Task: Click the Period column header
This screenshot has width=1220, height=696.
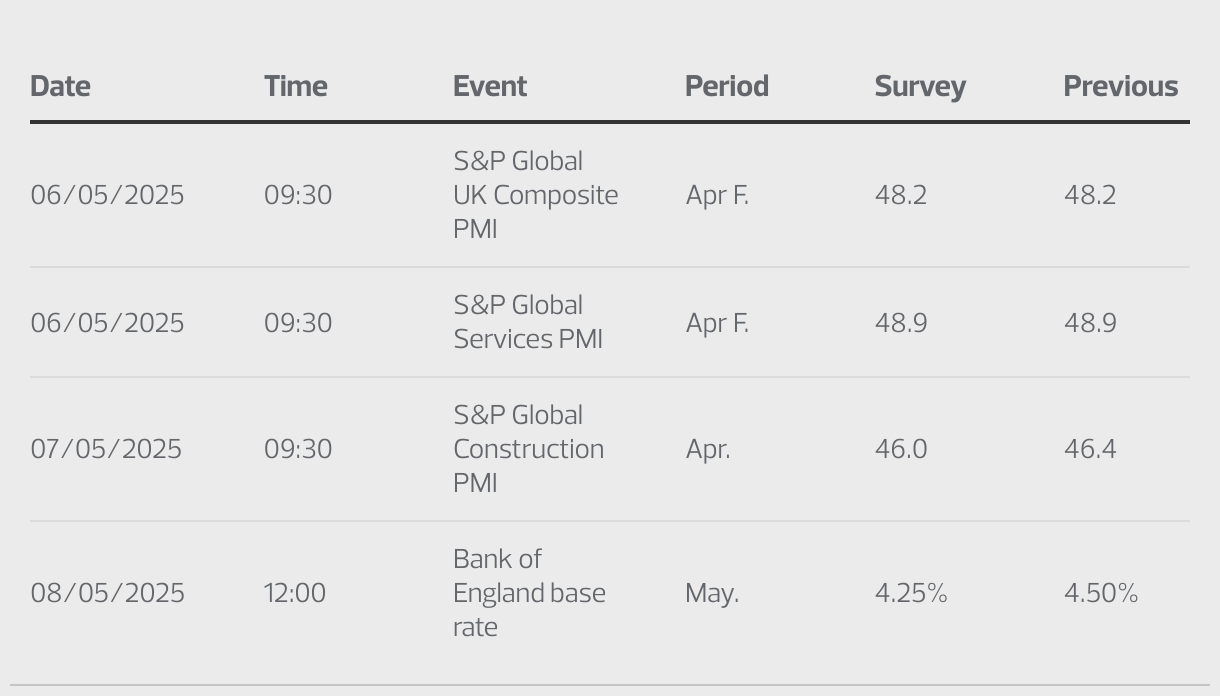Action: click(x=726, y=86)
